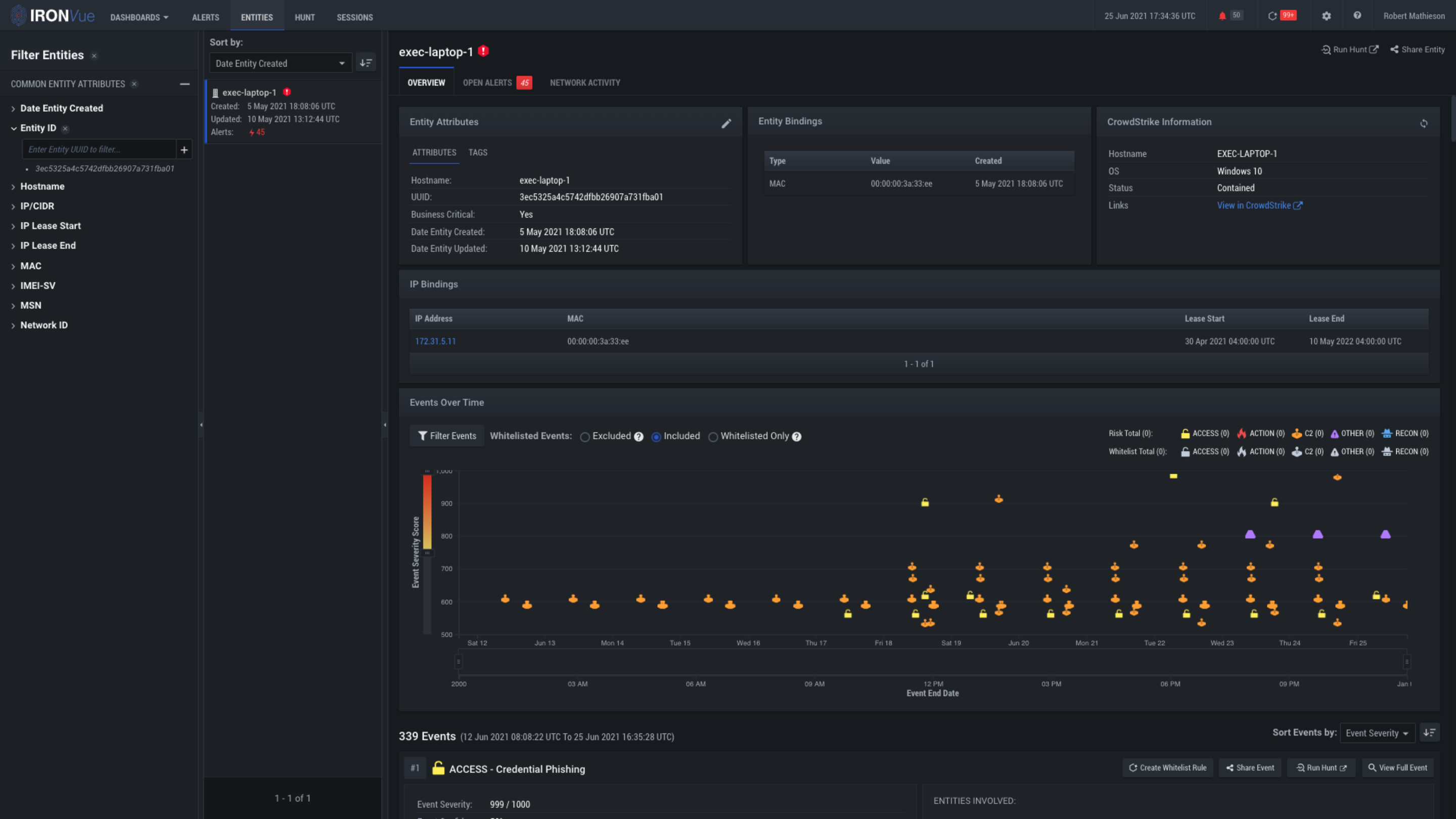This screenshot has width=1456, height=819.
Task: Select the Whitelisted Only radio option
Action: point(713,436)
